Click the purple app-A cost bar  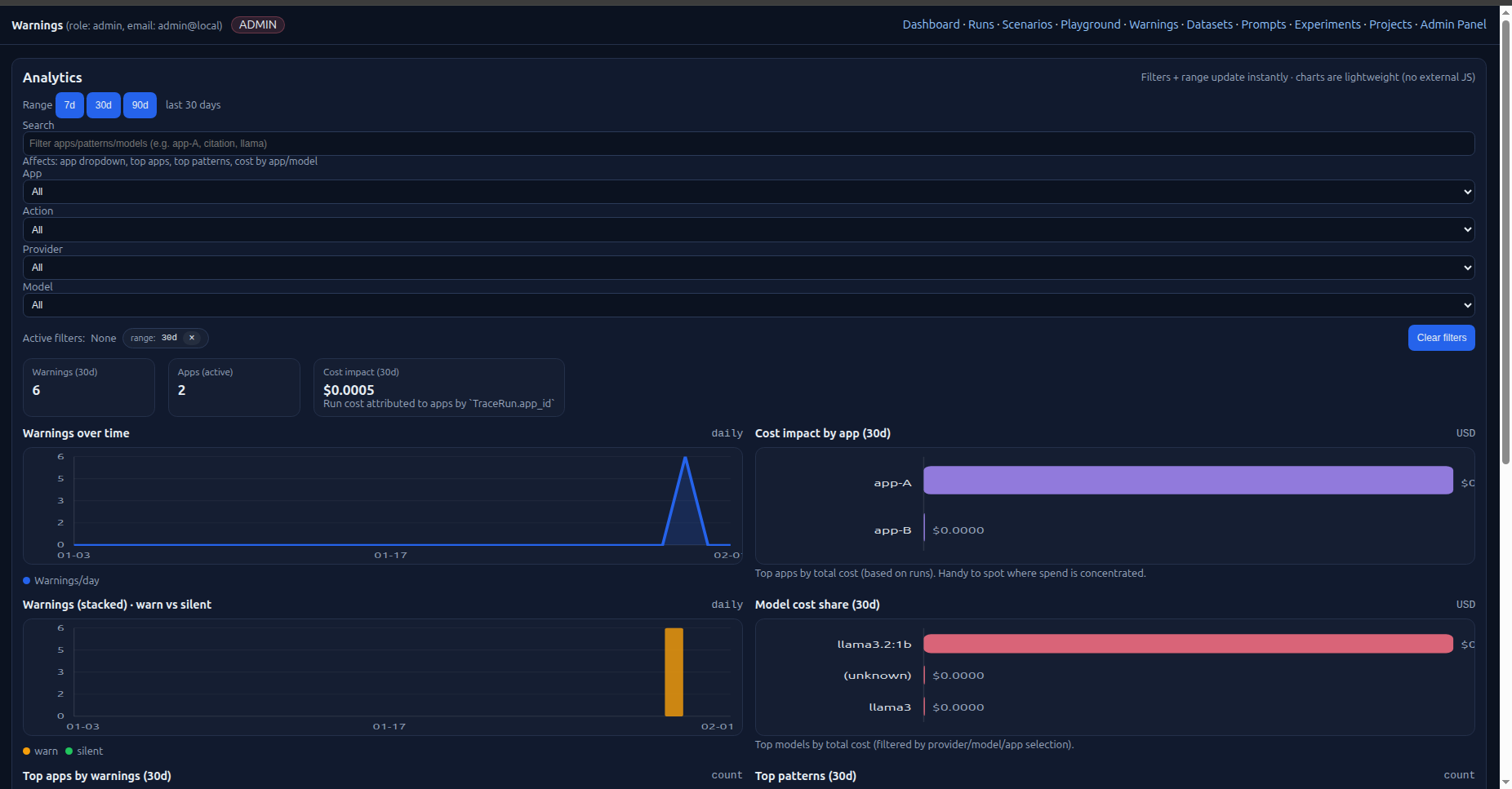(1188, 481)
